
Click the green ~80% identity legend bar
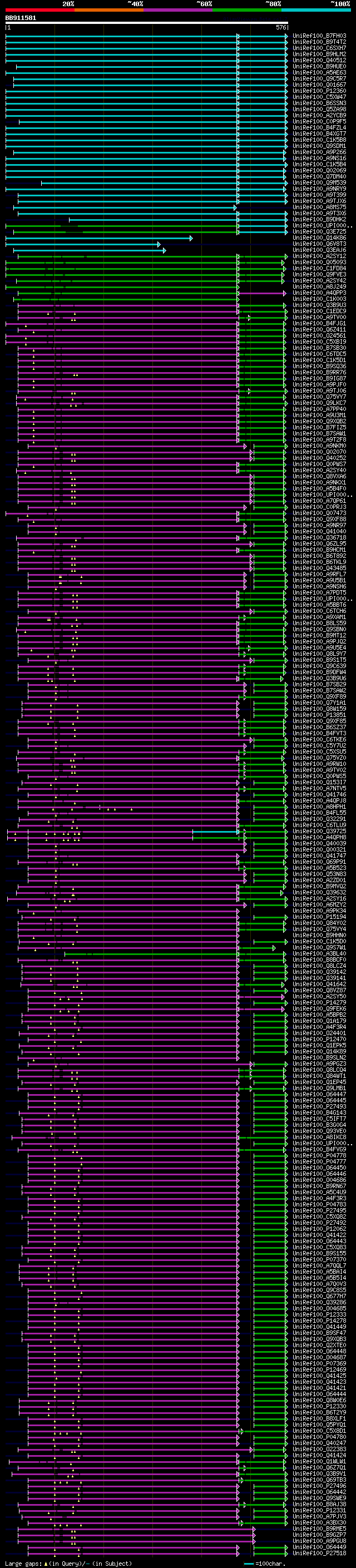tap(247, 10)
